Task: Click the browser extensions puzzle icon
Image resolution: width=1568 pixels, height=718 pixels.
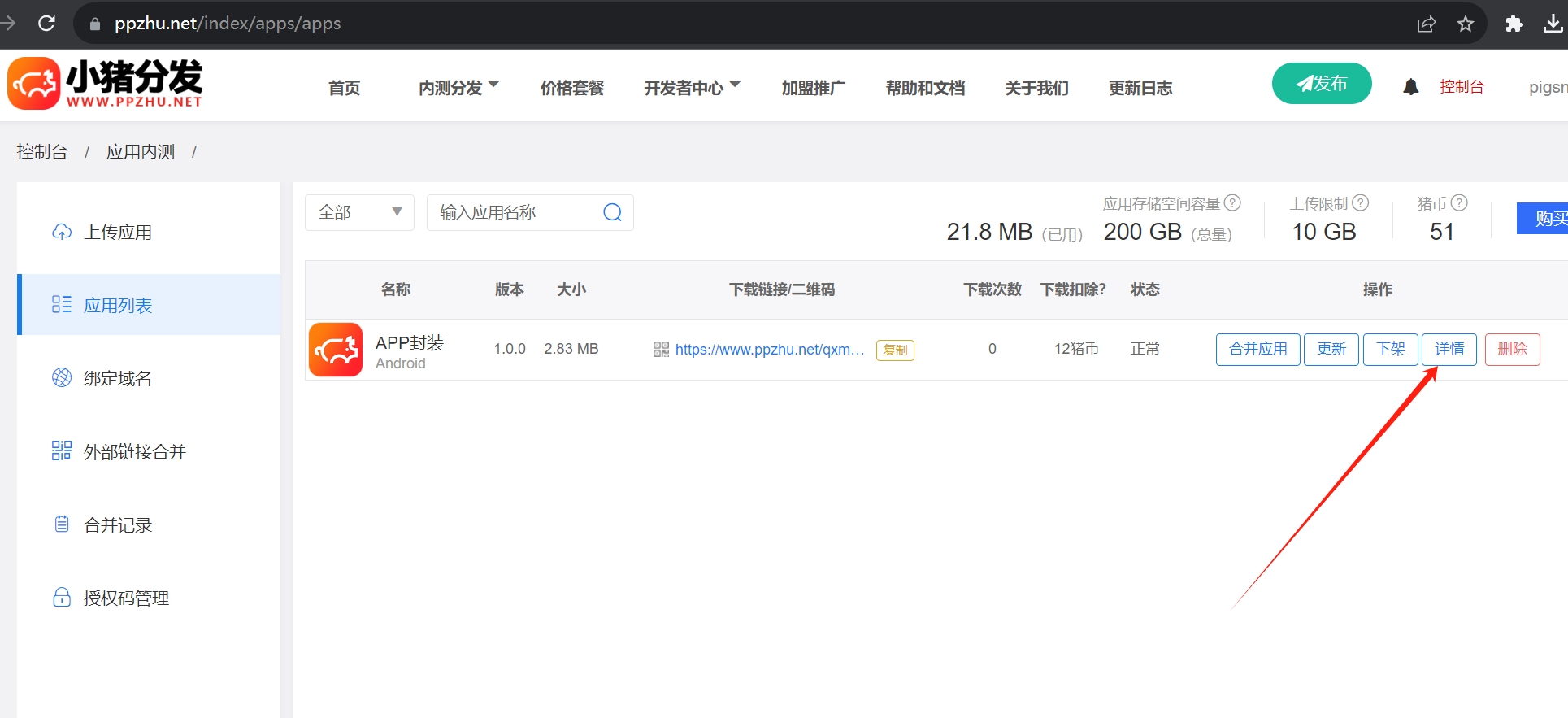Action: pyautogui.click(x=1514, y=24)
